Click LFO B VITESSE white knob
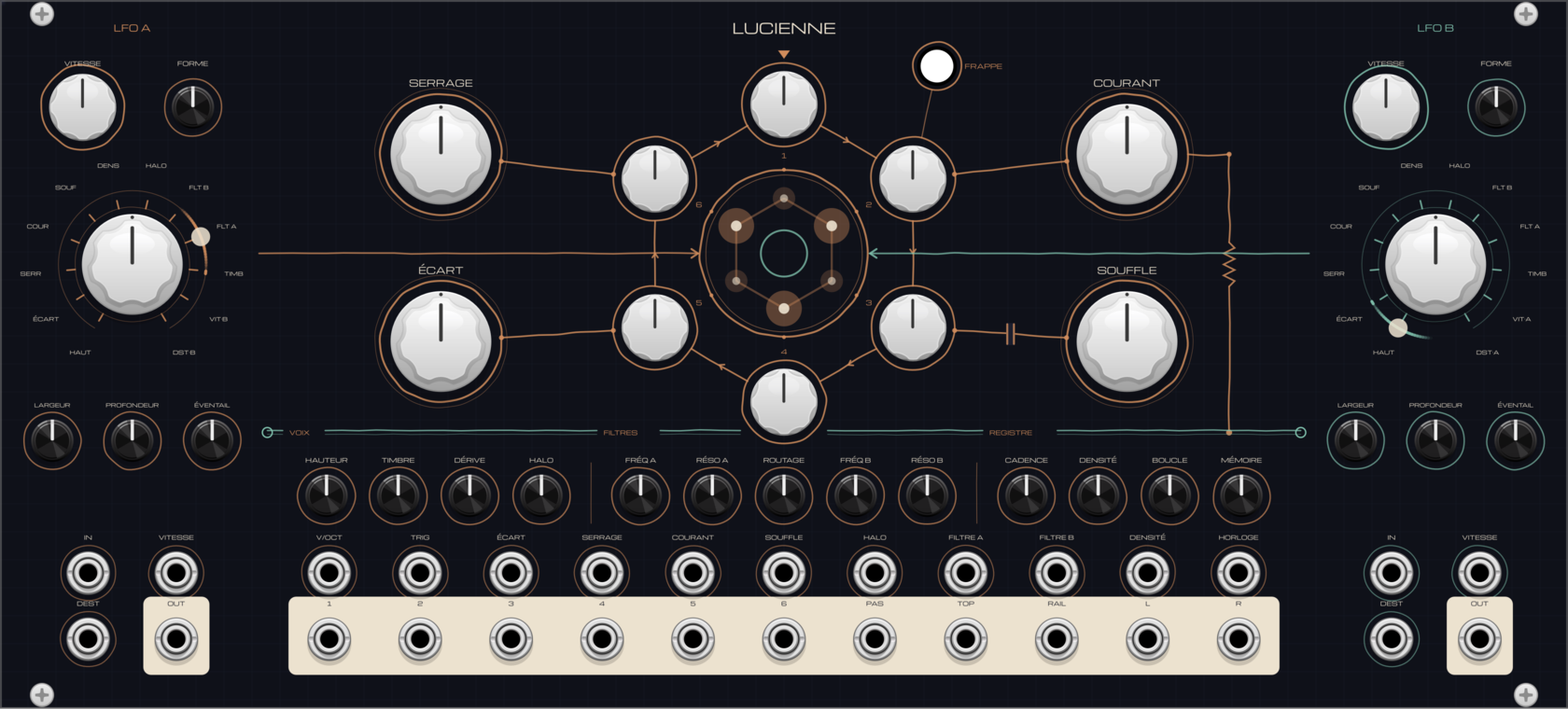The width and height of the screenshot is (1568, 709). point(1386,107)
